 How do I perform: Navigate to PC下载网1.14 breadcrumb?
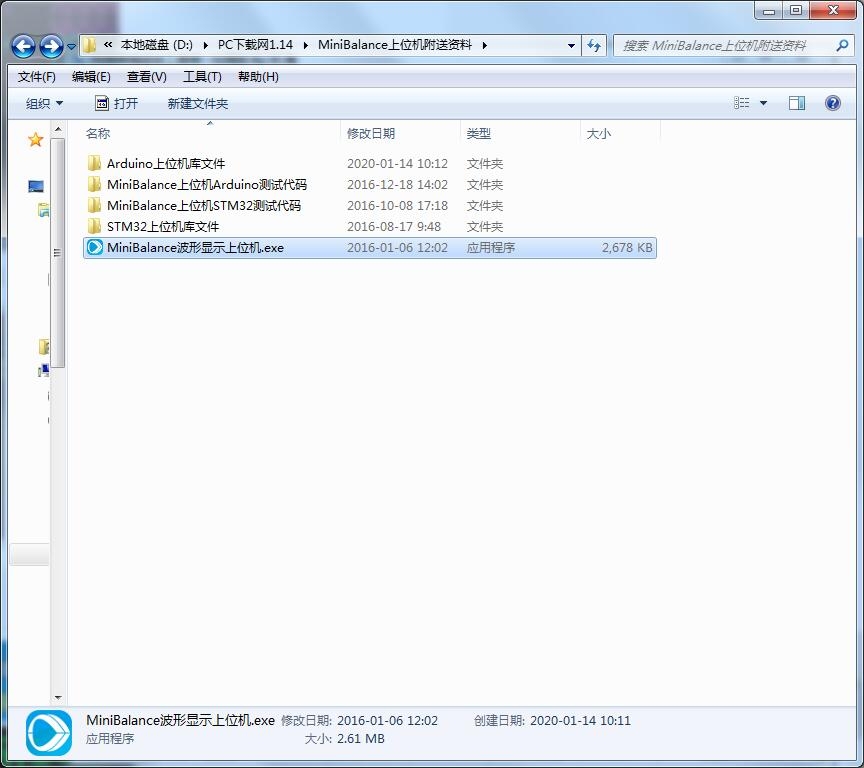255,45
